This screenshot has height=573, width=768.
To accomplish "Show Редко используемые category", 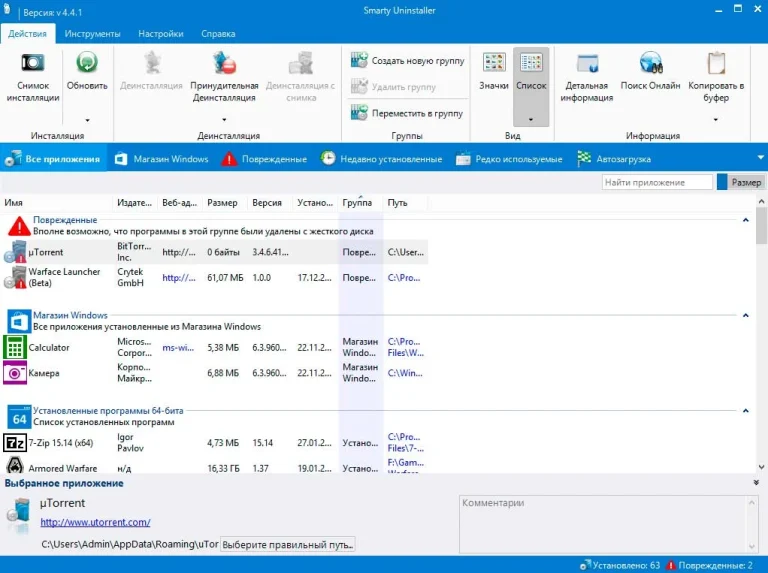I will tap(509, 159).
